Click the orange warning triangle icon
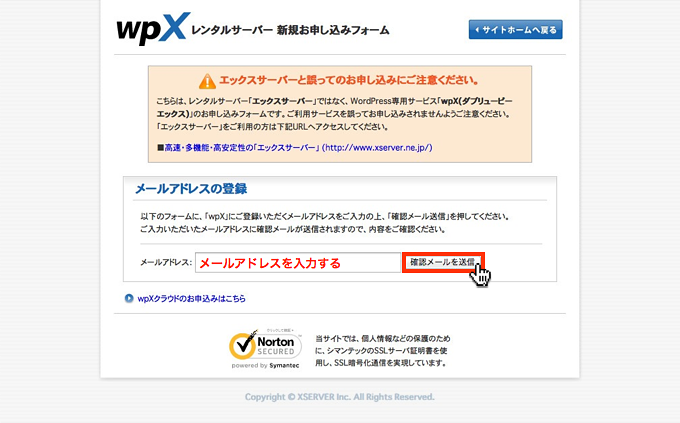This screenshot has height=423, width=680. (207, 81)
